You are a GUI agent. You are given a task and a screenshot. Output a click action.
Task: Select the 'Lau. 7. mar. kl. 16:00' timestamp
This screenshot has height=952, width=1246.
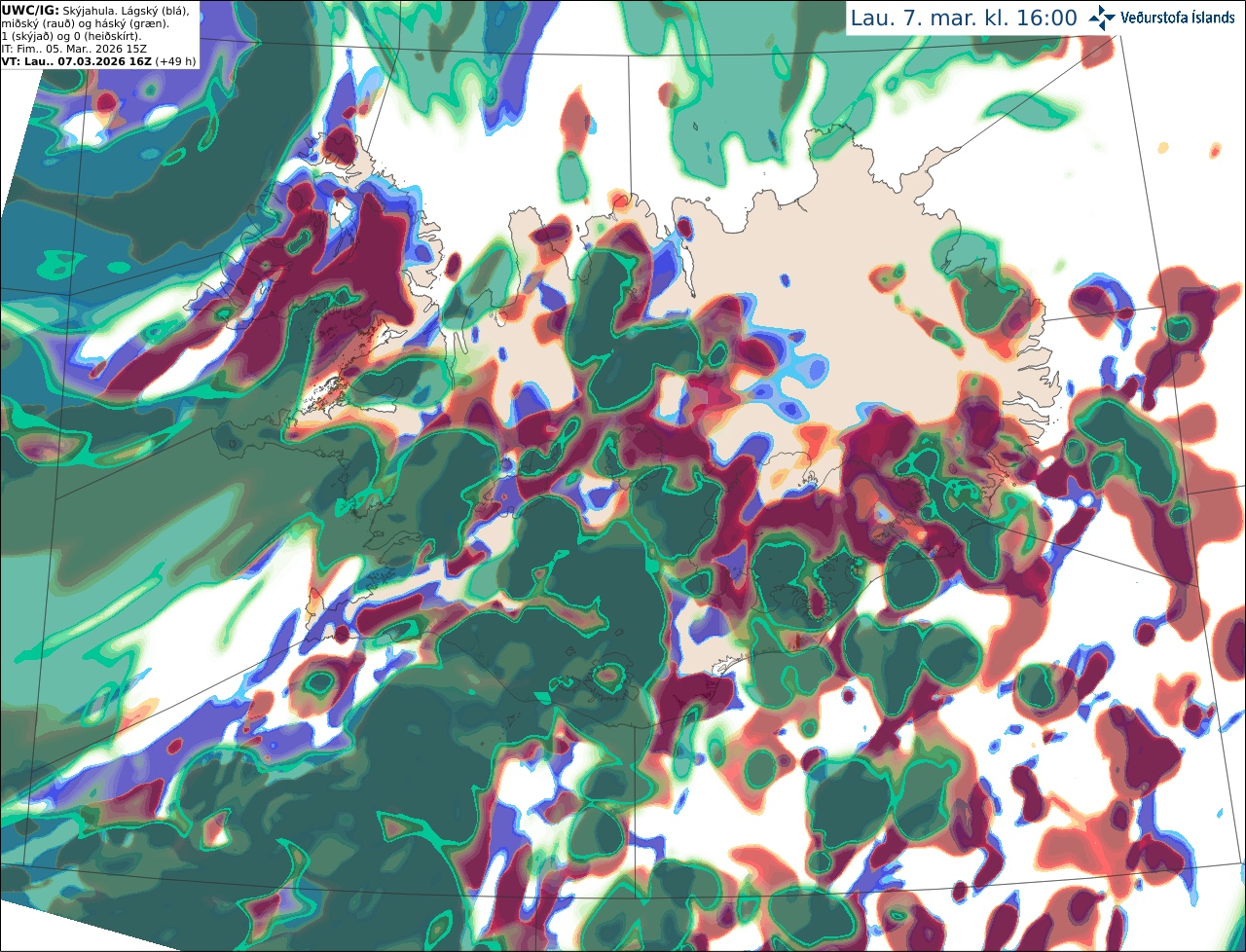pos(964,18)
